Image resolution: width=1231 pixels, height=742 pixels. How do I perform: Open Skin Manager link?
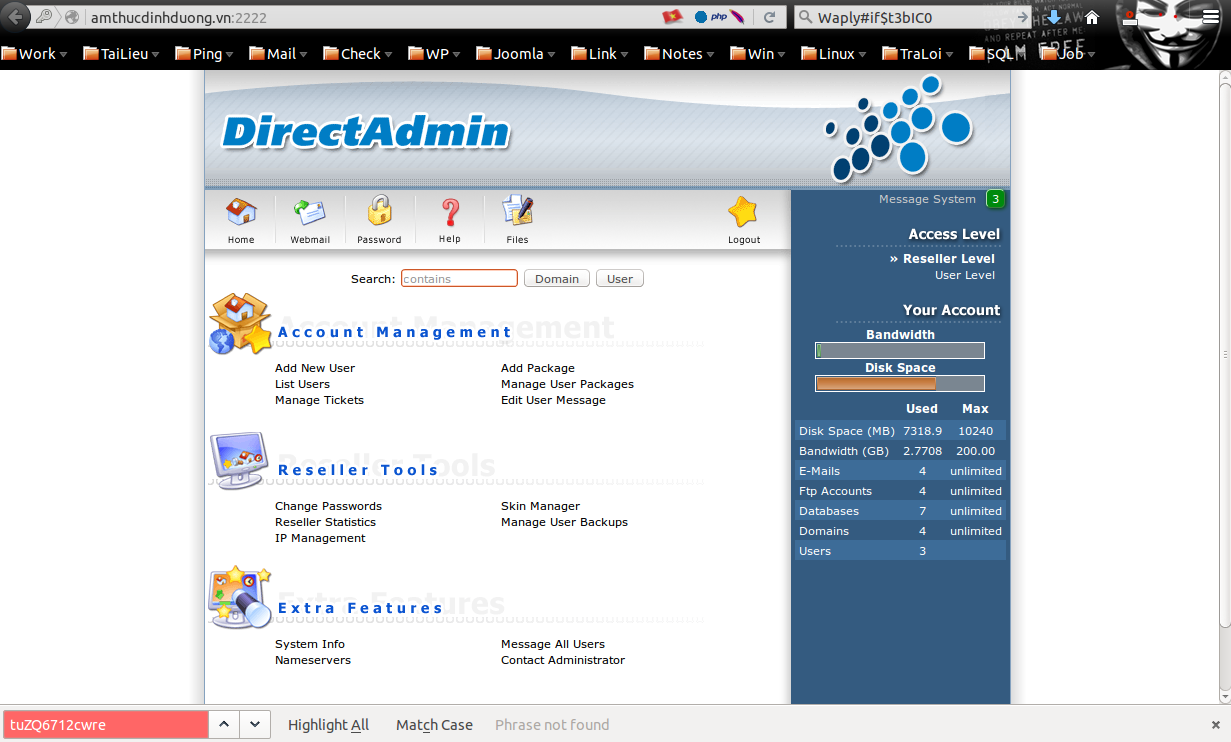coord(540,506)
